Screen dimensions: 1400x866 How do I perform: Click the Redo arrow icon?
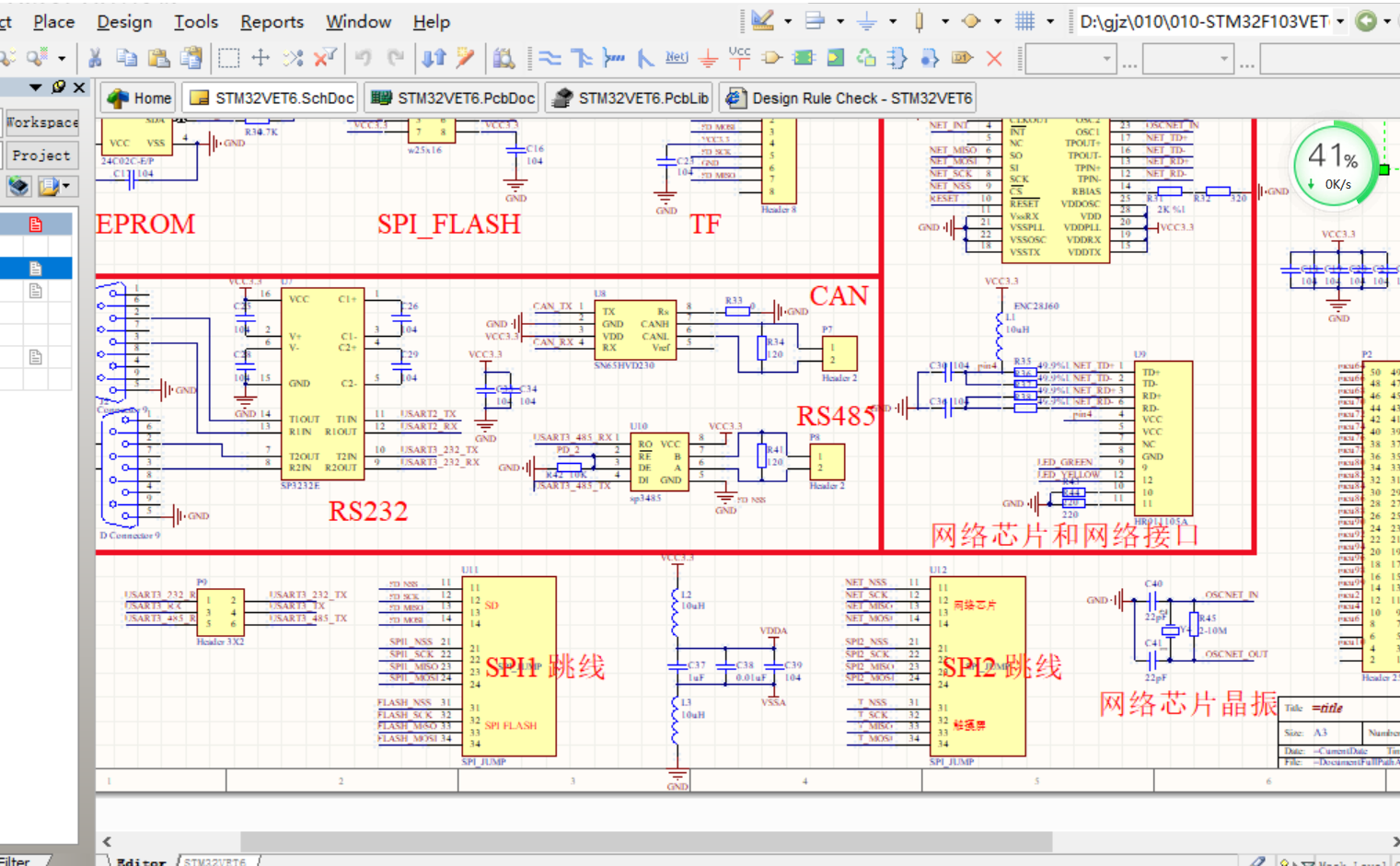point(395,59)
